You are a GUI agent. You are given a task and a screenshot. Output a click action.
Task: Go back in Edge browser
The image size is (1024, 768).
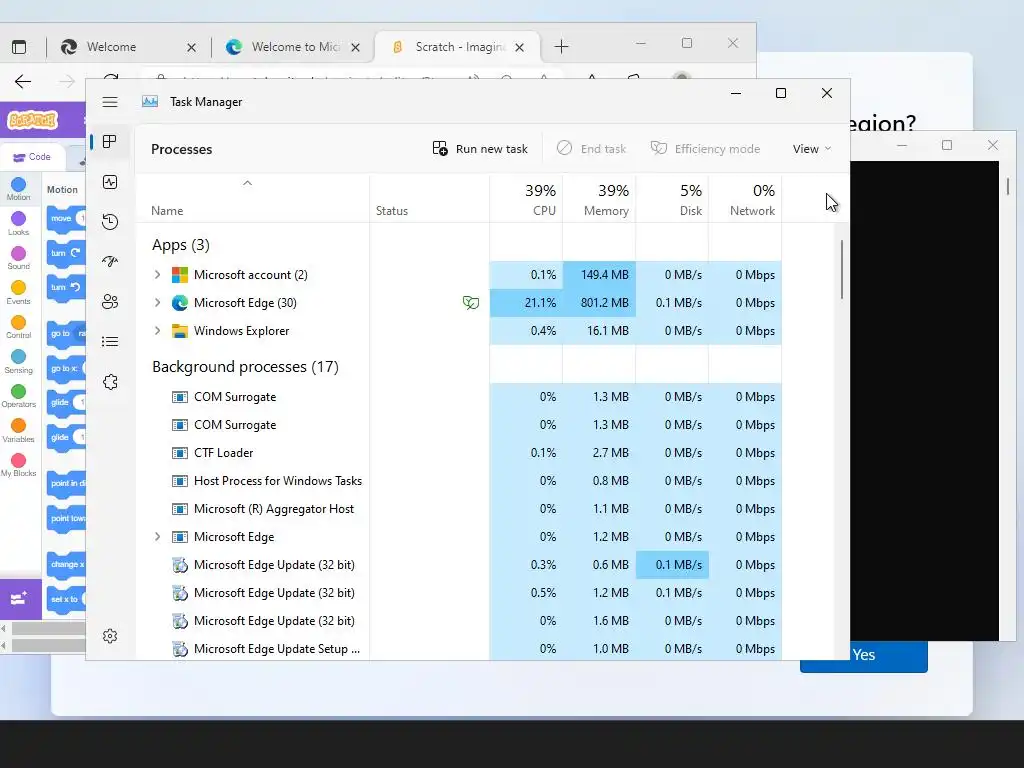point(23,82)
